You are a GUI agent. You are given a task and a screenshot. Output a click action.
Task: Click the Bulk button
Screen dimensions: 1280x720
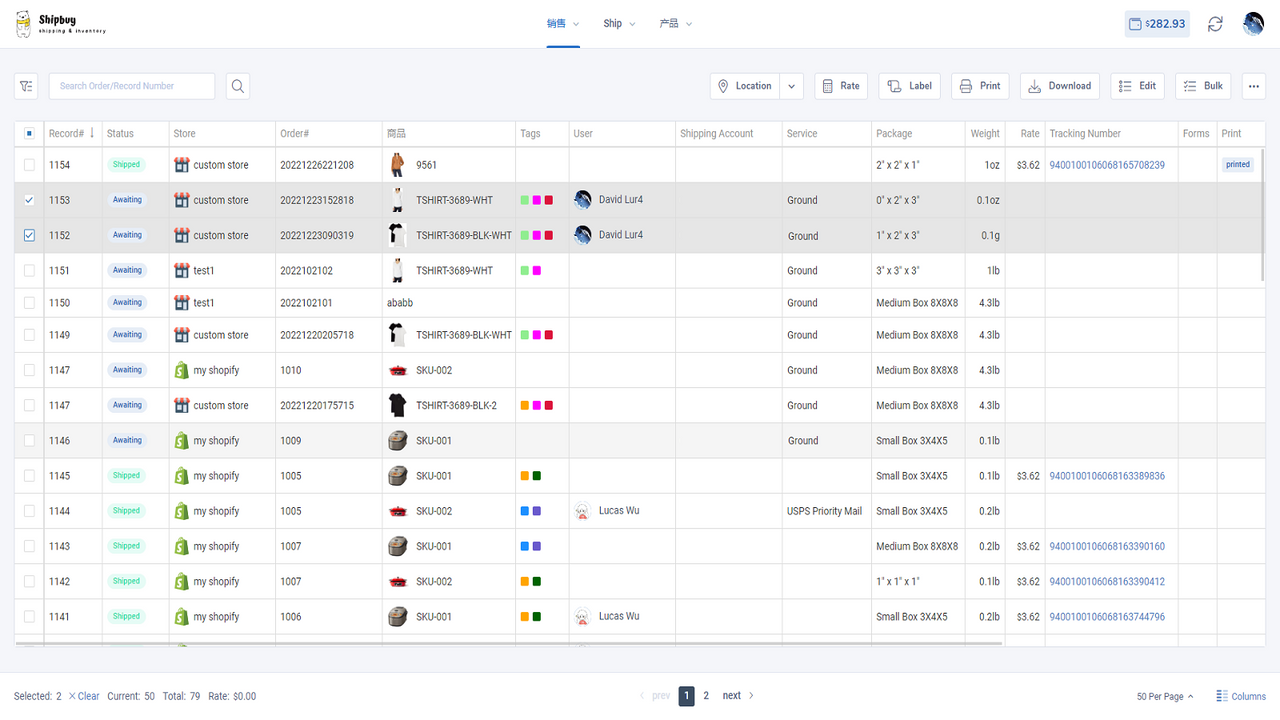1203,86
